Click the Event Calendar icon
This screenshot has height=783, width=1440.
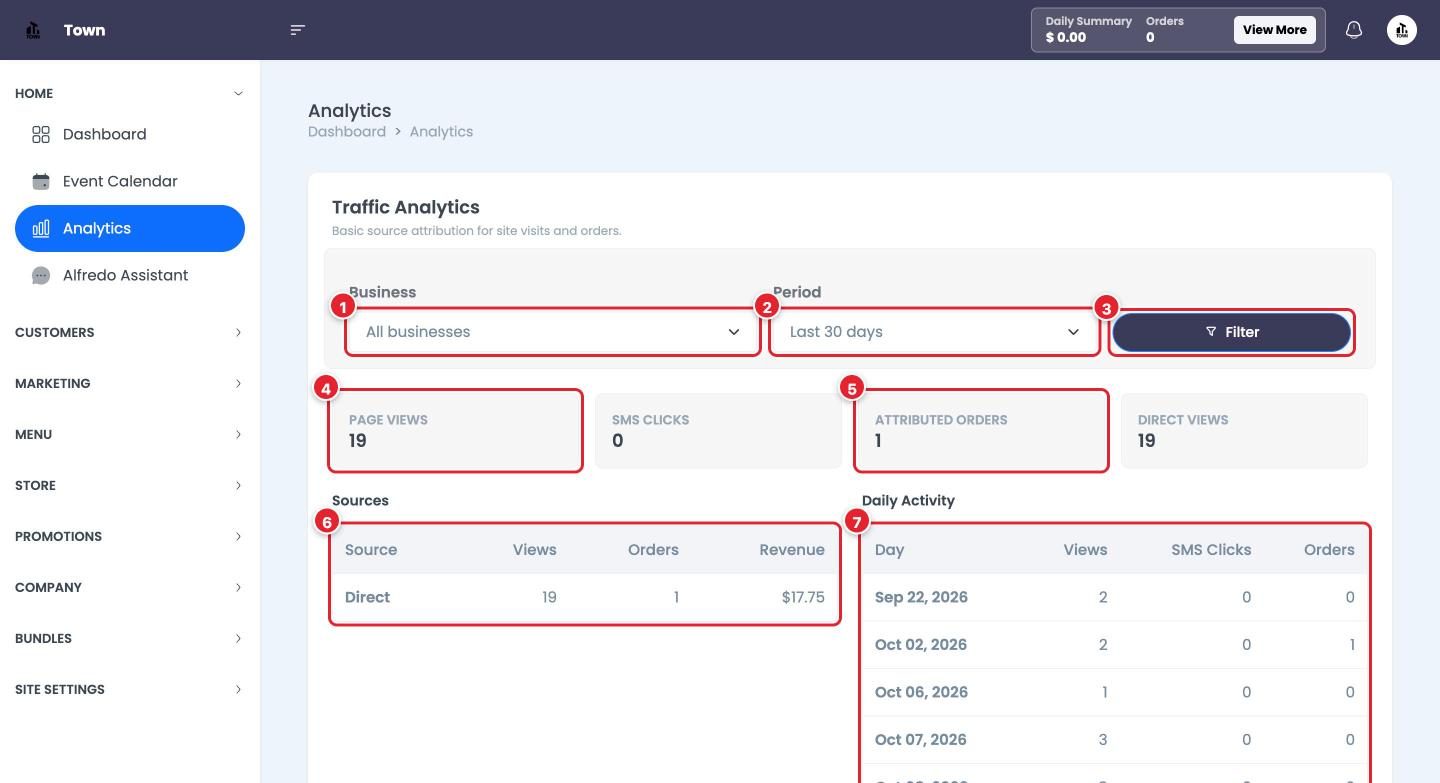[x=41, y=181]
